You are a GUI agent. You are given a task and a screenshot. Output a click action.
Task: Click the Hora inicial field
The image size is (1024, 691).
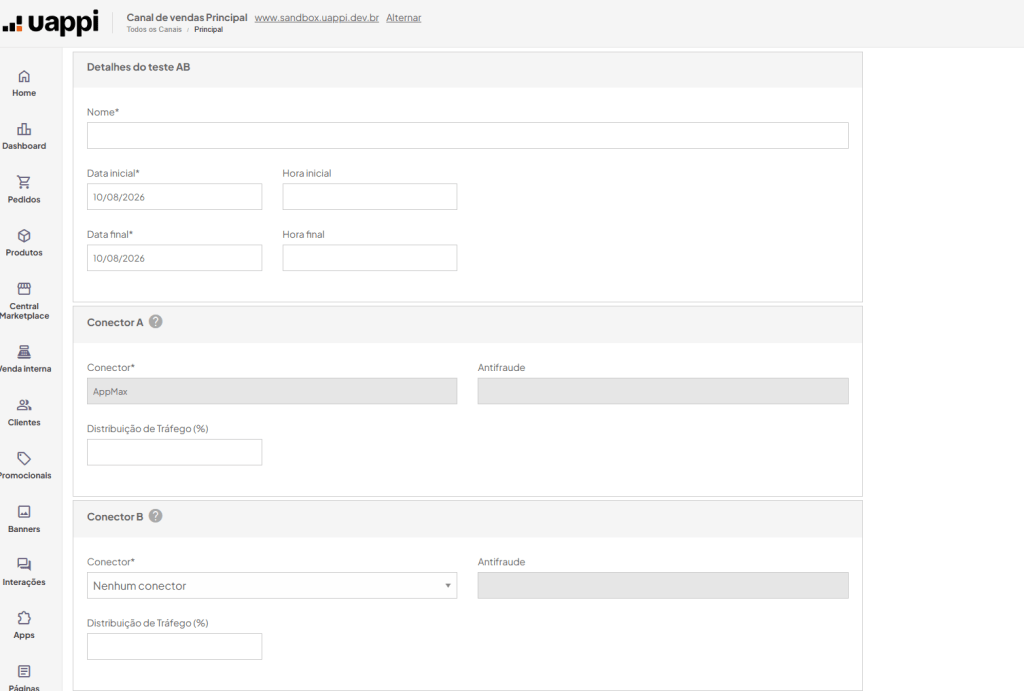pos(370,197)
